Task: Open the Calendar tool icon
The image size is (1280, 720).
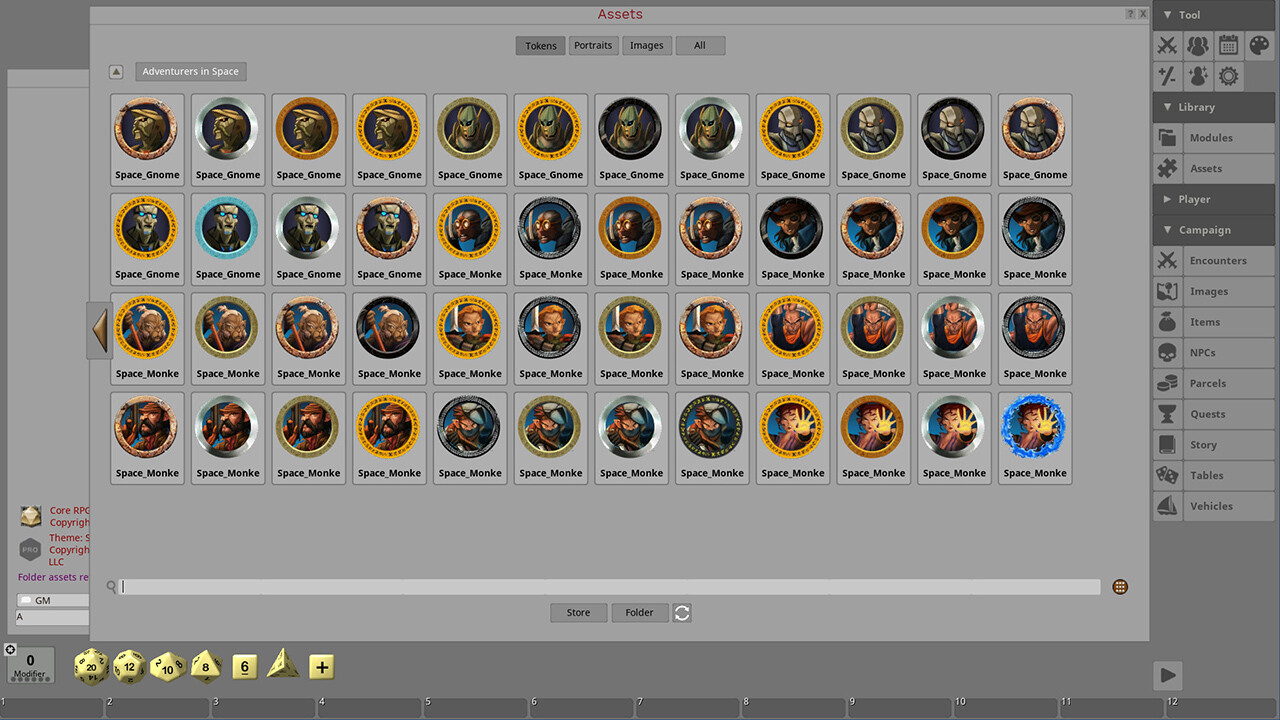Action: [1228, 45]
